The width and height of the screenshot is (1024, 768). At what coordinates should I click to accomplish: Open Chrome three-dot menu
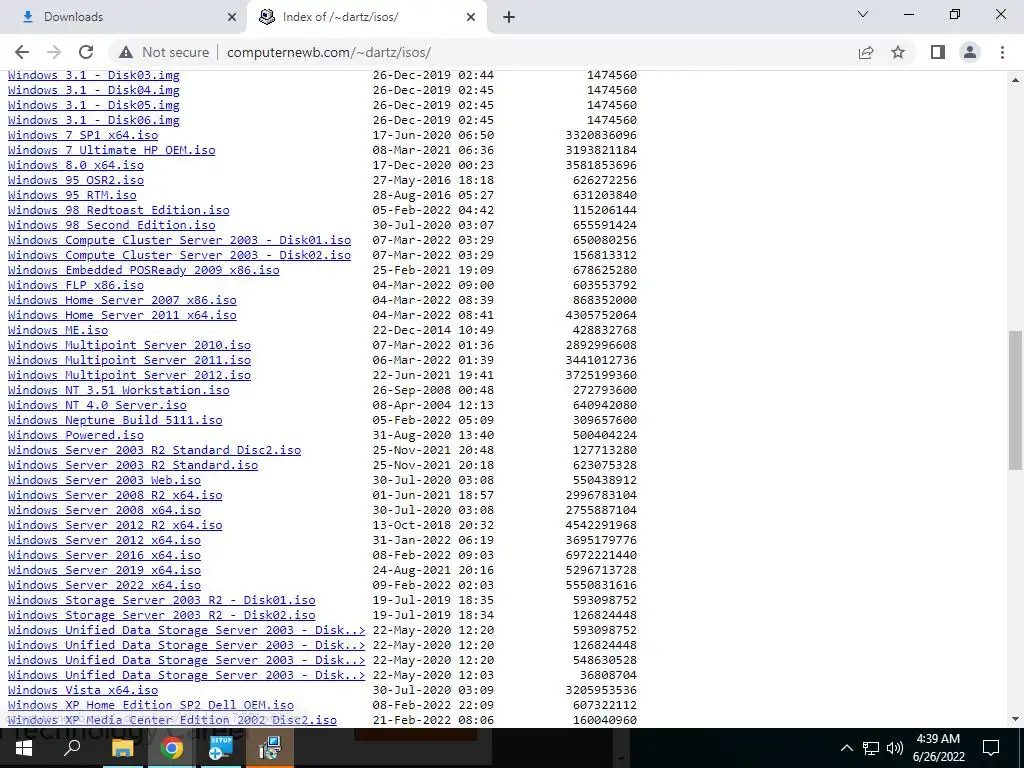(1002, 52)
